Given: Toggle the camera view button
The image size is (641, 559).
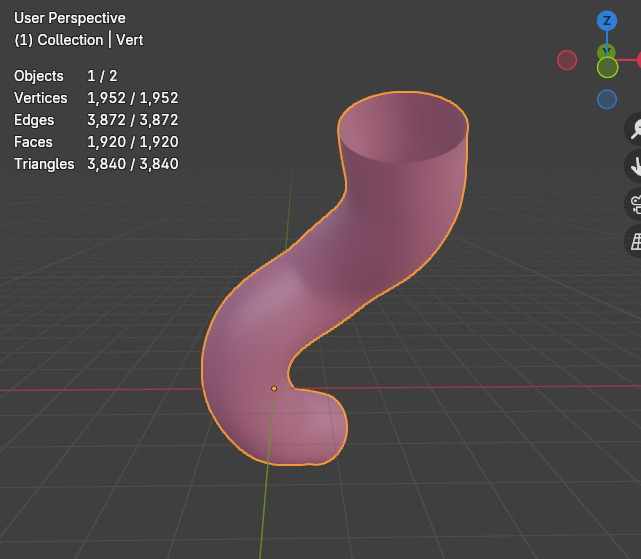Looking at the screenshot, I should pos(635,204).
